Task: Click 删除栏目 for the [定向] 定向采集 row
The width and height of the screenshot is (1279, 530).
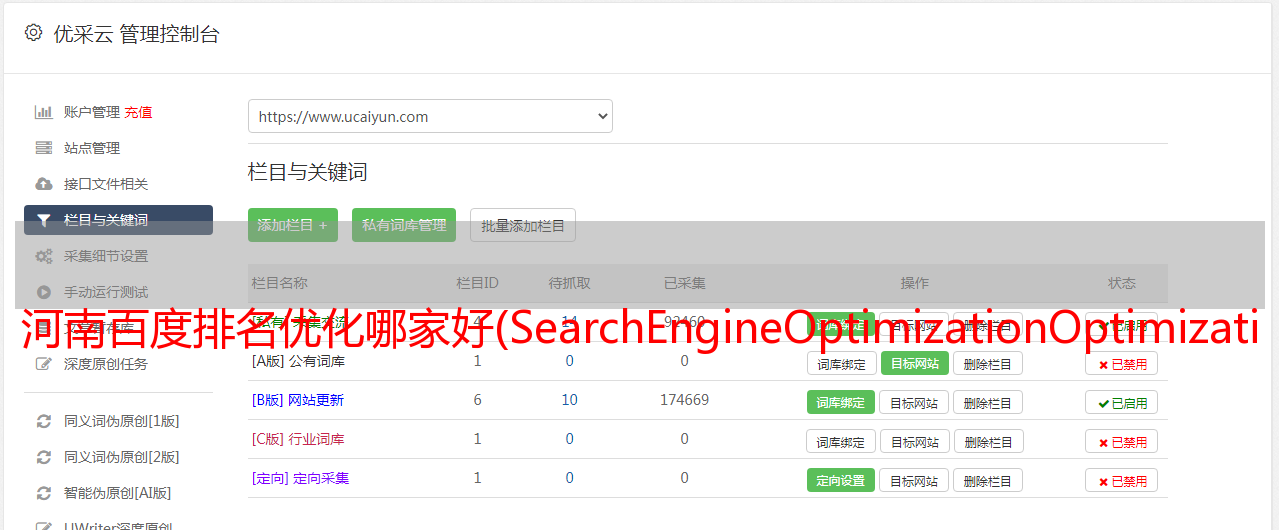Action: pyautogui.click(x=988, y=481)
